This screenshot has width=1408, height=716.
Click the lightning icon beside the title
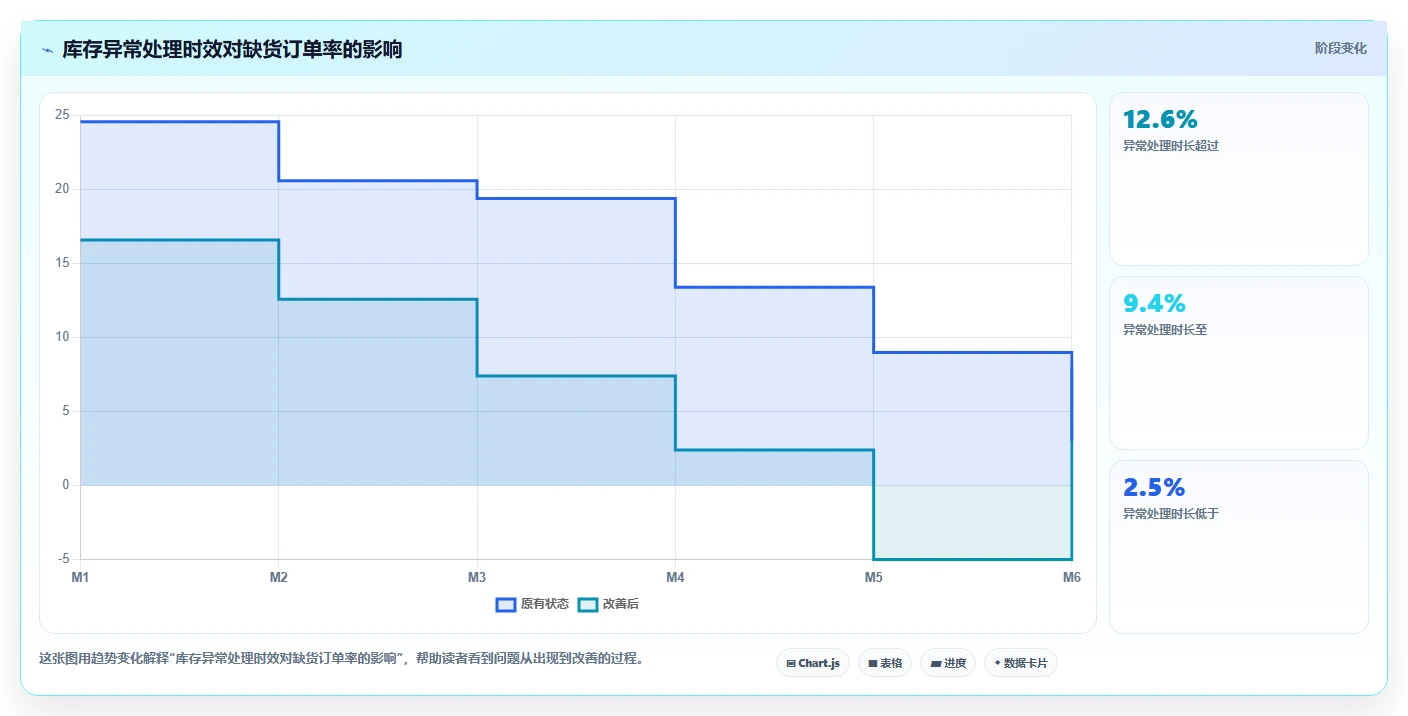[x=47, y=50]
